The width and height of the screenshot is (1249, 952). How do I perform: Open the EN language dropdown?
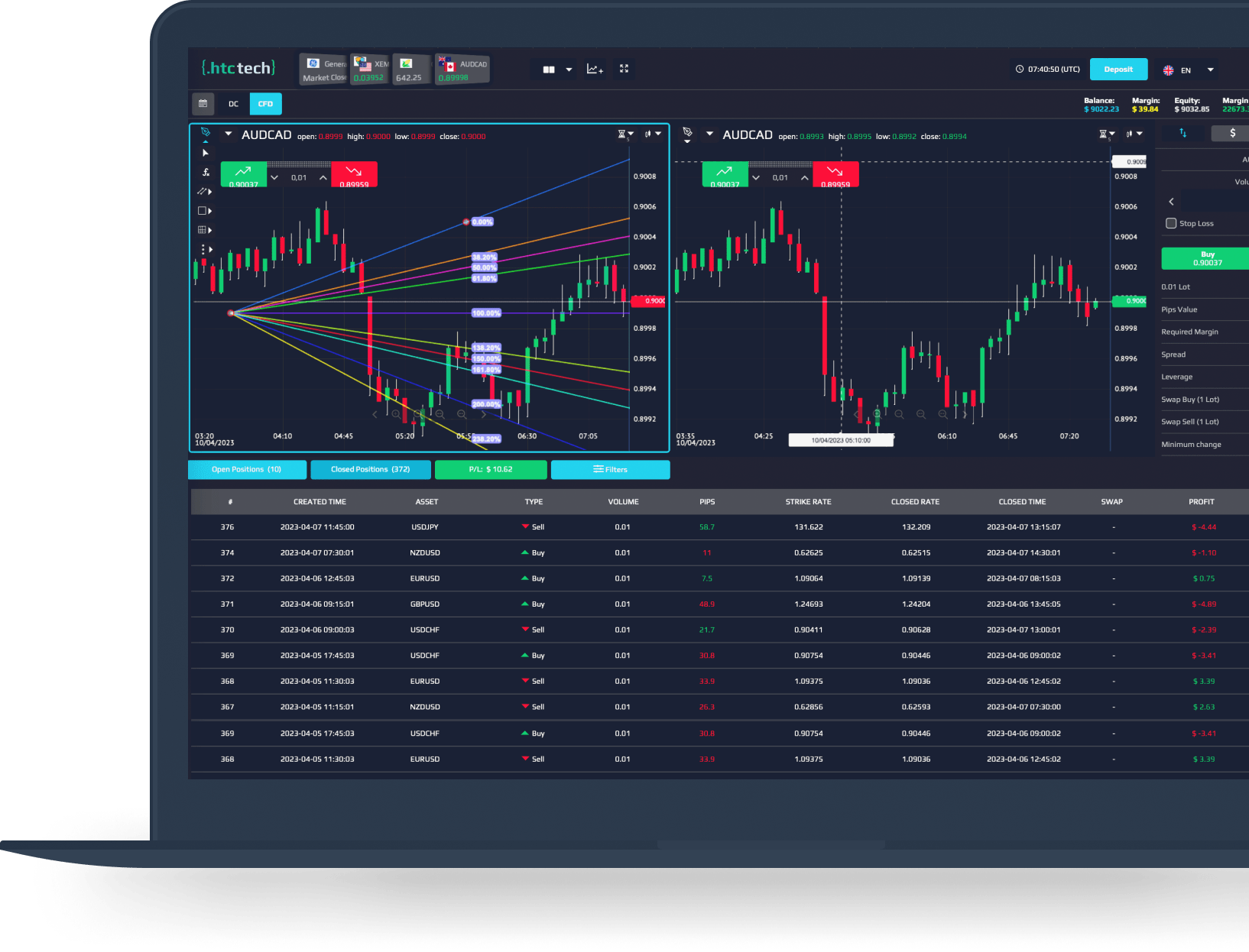tap(1210, 70)
